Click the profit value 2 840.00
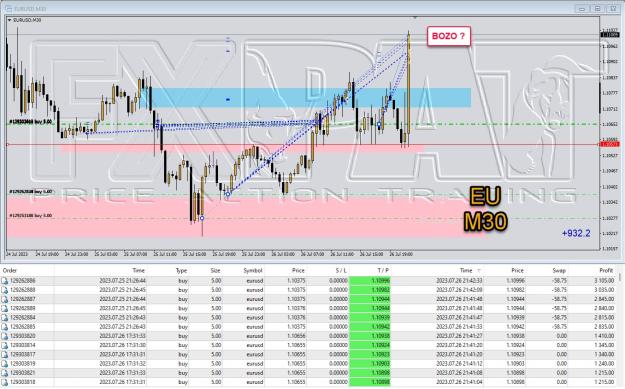Viewport: 625px width, 389px height. [x=604, y=308]
